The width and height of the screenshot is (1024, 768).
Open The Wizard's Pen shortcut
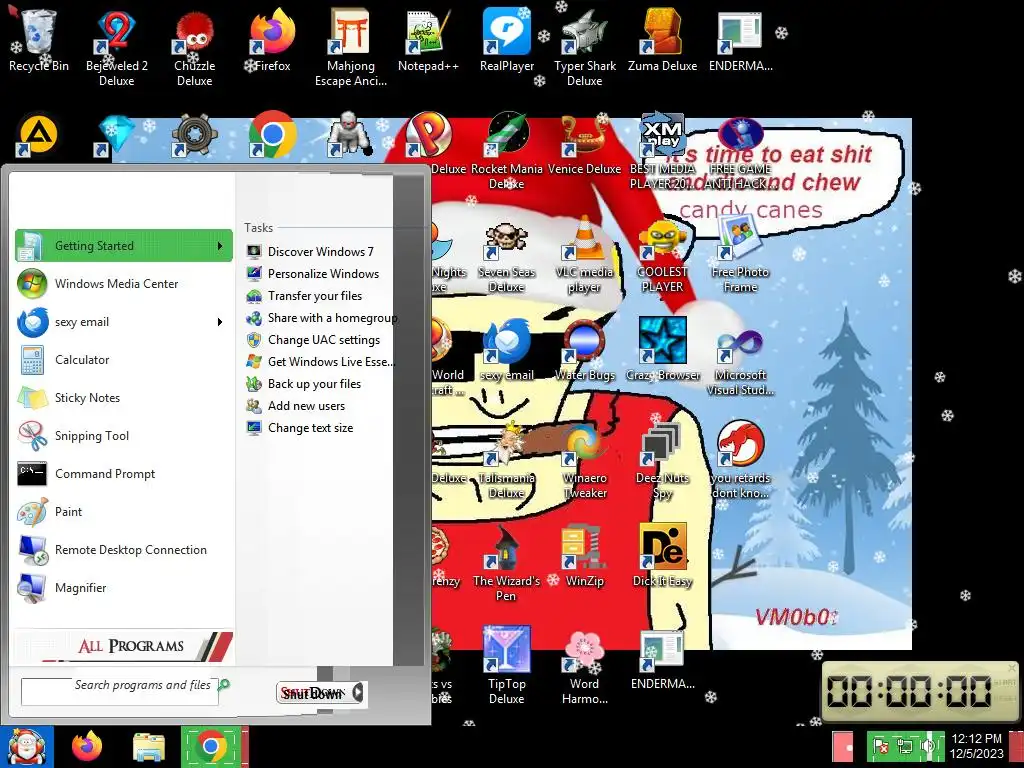pyautogui.click(x=507, y=564)
